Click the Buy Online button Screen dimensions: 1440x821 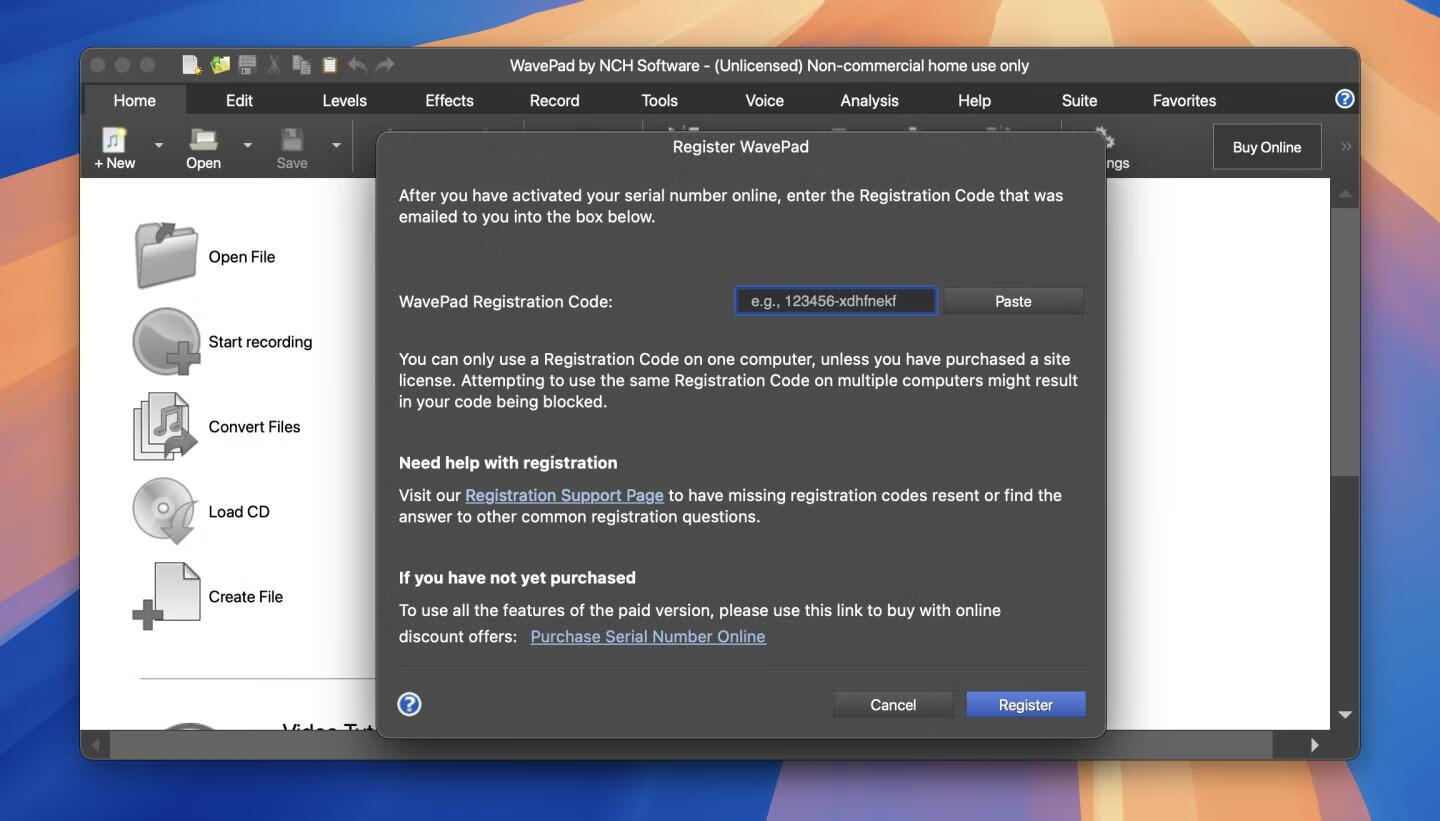pyautogui.click(x=1267, y=147)
